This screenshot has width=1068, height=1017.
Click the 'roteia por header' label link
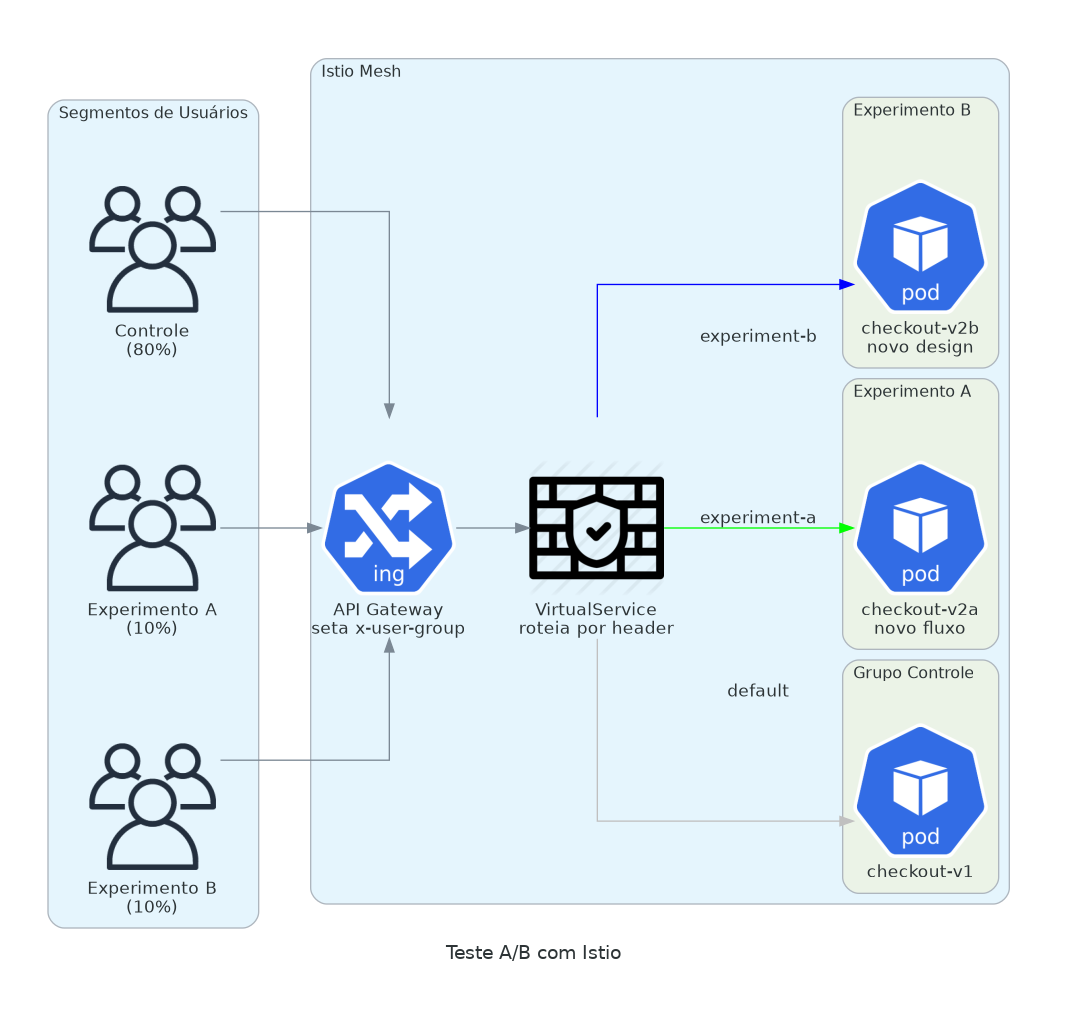pos(596,628)
